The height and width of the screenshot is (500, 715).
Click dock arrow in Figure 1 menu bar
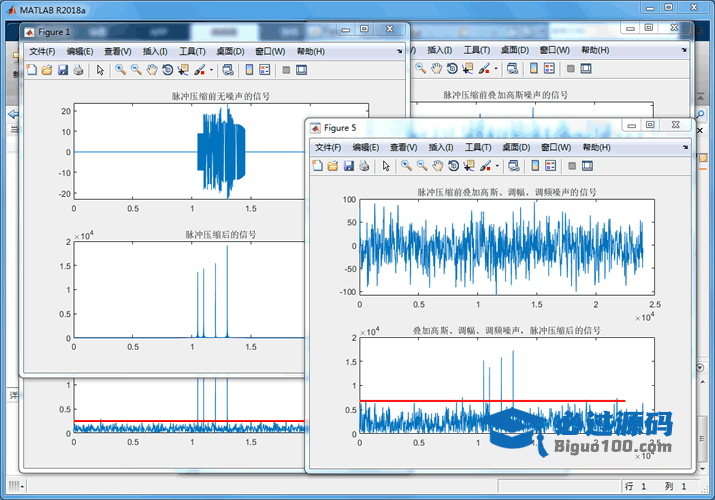[399, 51]
